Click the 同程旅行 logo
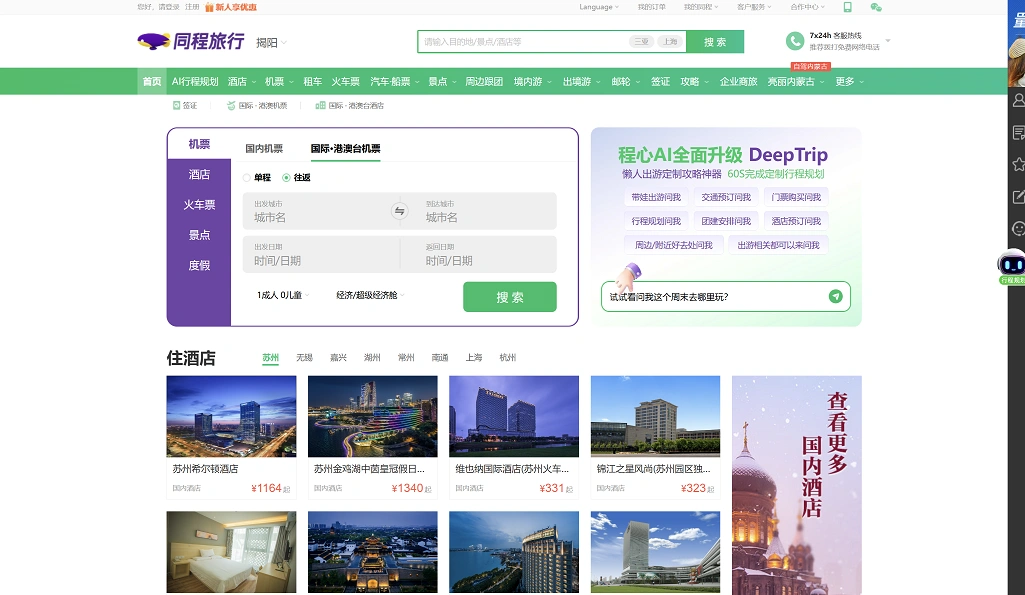The height and width of the screenshot is (595, 1025). click(x=191, y=41)
